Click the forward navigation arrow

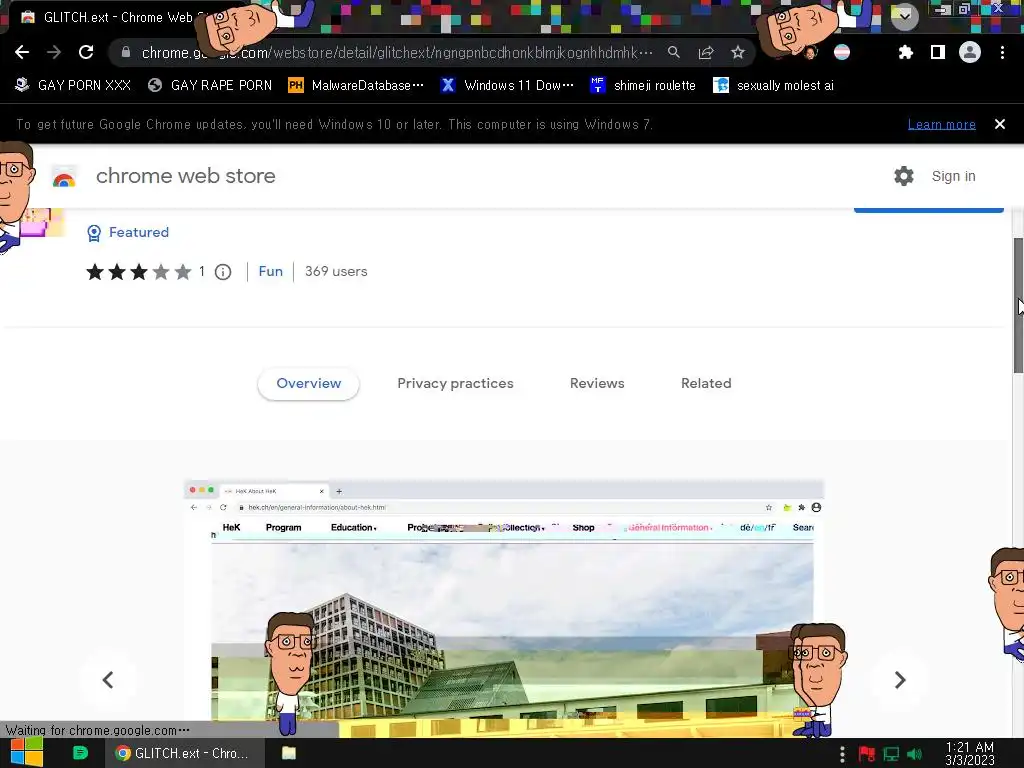pyautogui.click(x=54, y=52)
